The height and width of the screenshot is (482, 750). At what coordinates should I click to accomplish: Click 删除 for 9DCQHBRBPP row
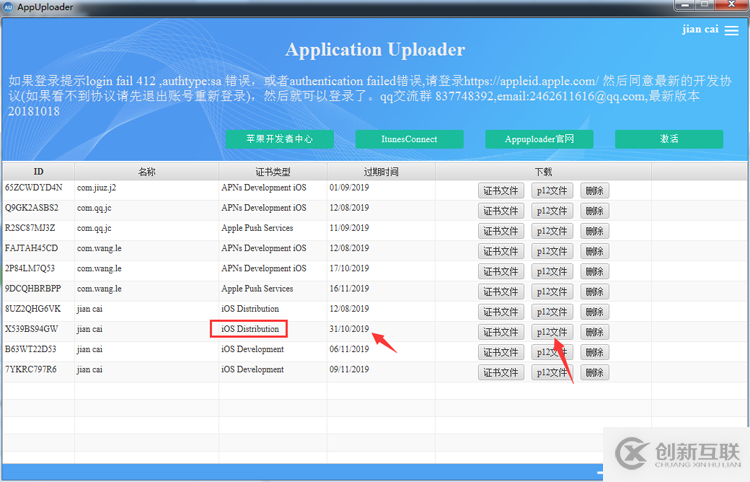[x=595, y=292]
